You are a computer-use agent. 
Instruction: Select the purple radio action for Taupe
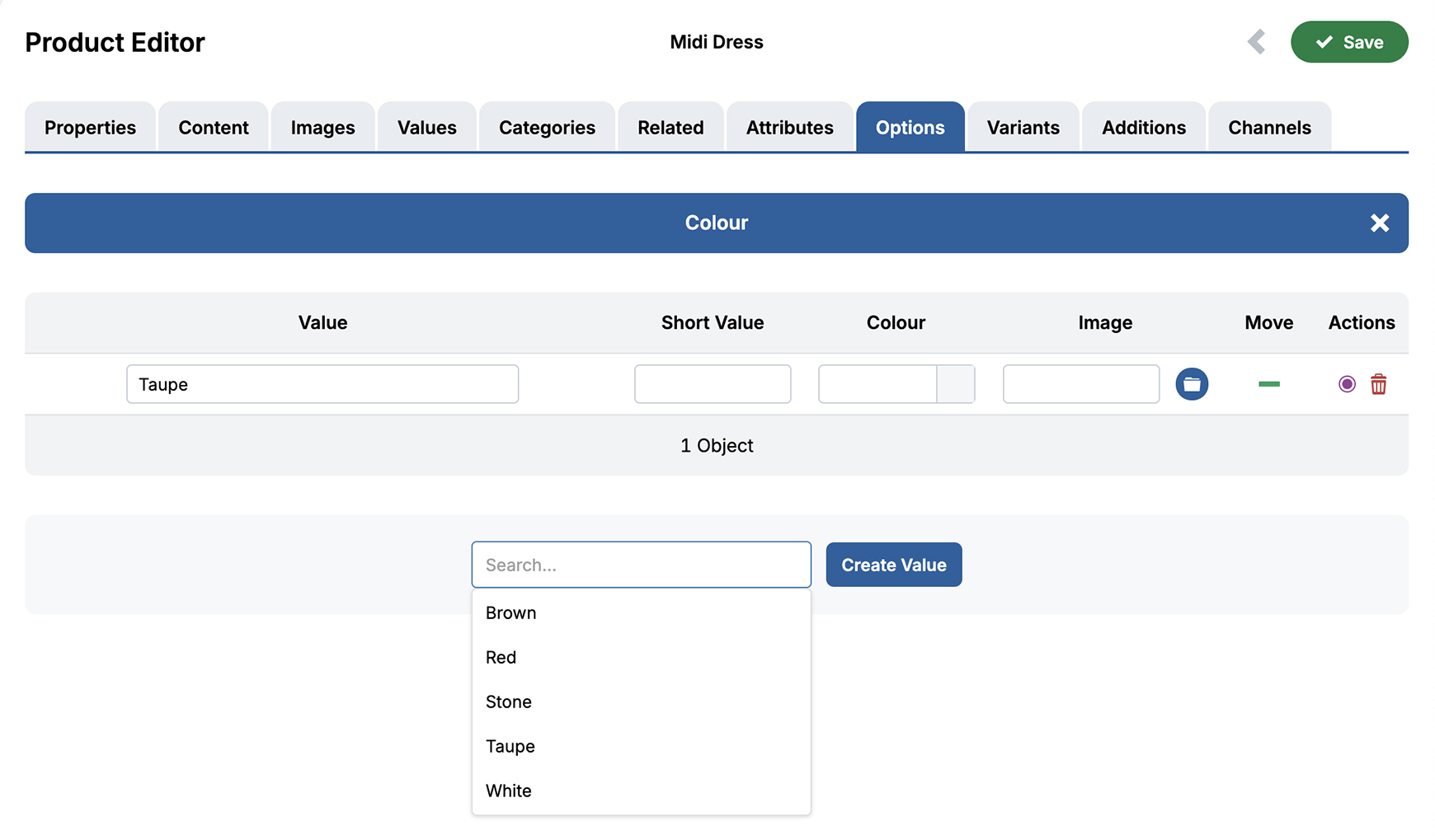click(1346, 384)
